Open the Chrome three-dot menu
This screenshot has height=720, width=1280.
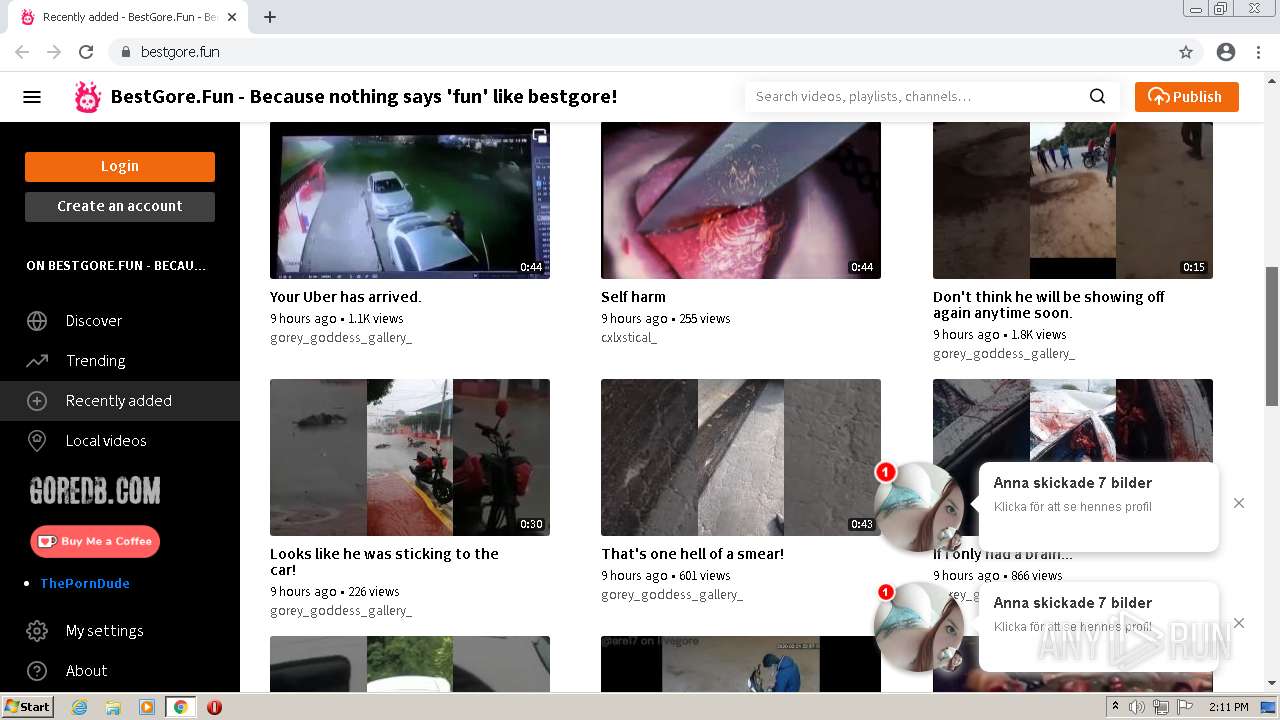click(1258, 52)
